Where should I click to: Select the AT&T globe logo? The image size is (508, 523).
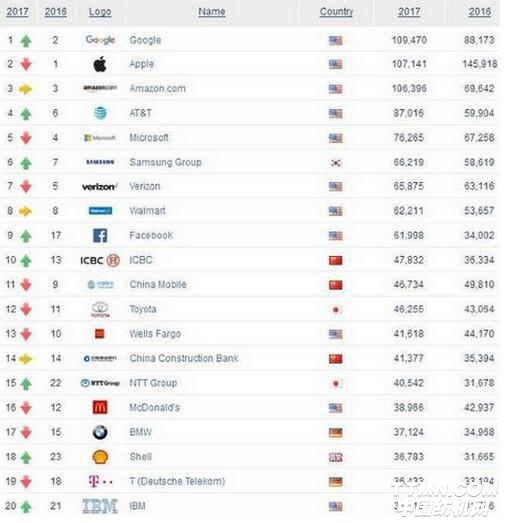pos(100,113)
